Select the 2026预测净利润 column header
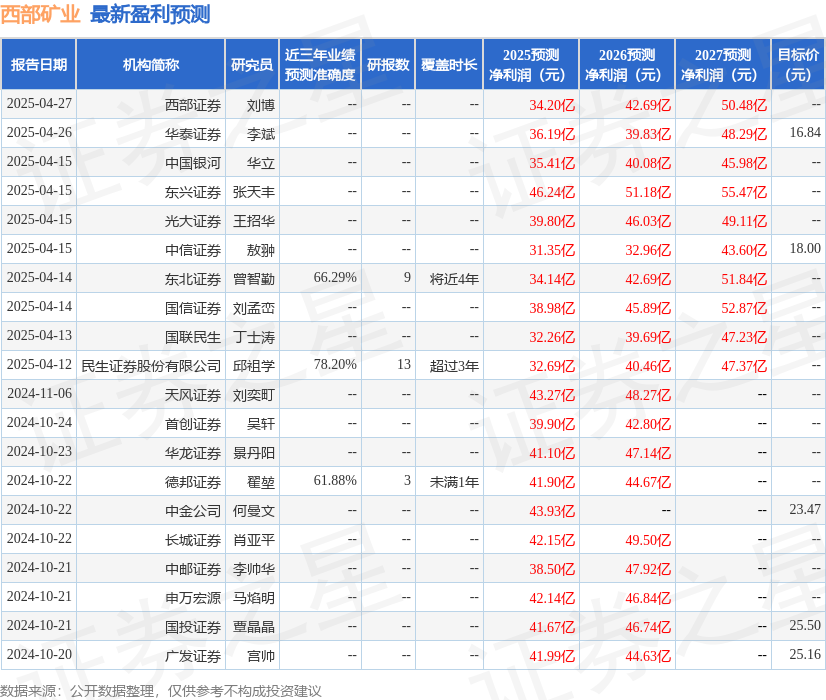Image resolution: width=826 pixels, height=700 pixels. coord(627,65)
